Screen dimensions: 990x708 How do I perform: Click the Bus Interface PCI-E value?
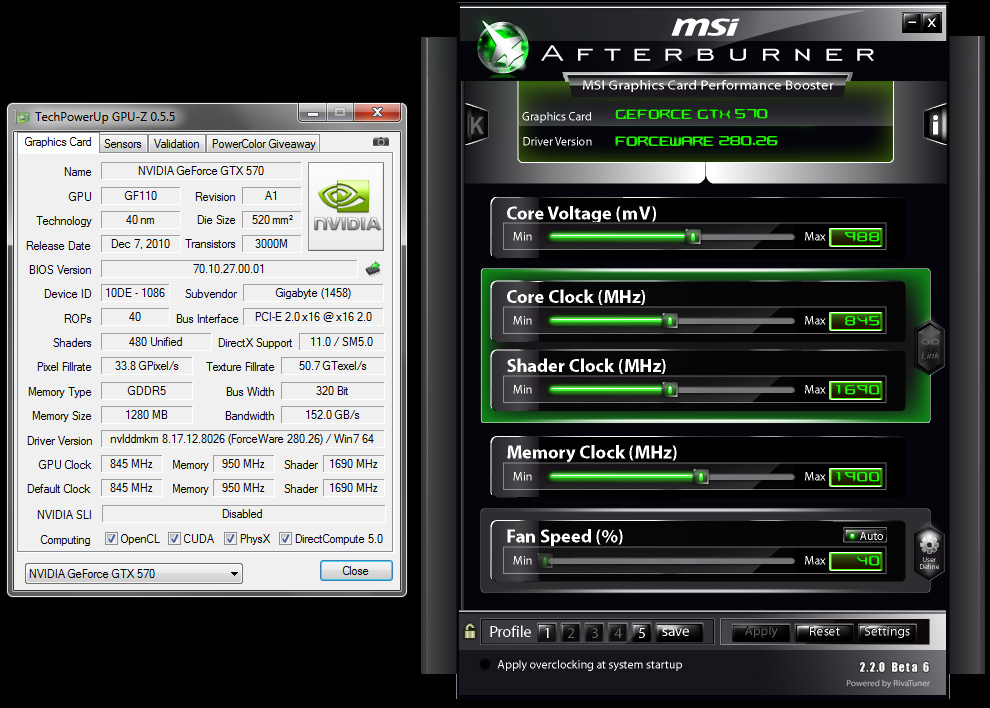pos(314,317)
